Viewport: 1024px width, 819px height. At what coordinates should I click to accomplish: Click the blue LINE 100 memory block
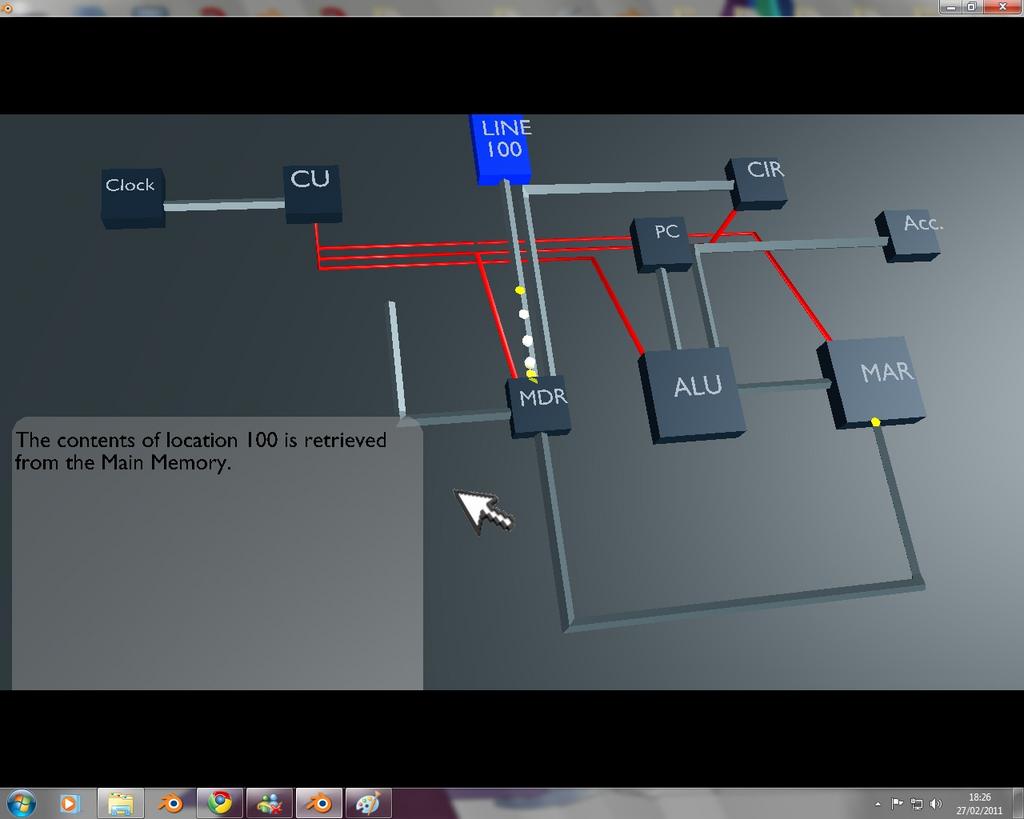[501, 150]
